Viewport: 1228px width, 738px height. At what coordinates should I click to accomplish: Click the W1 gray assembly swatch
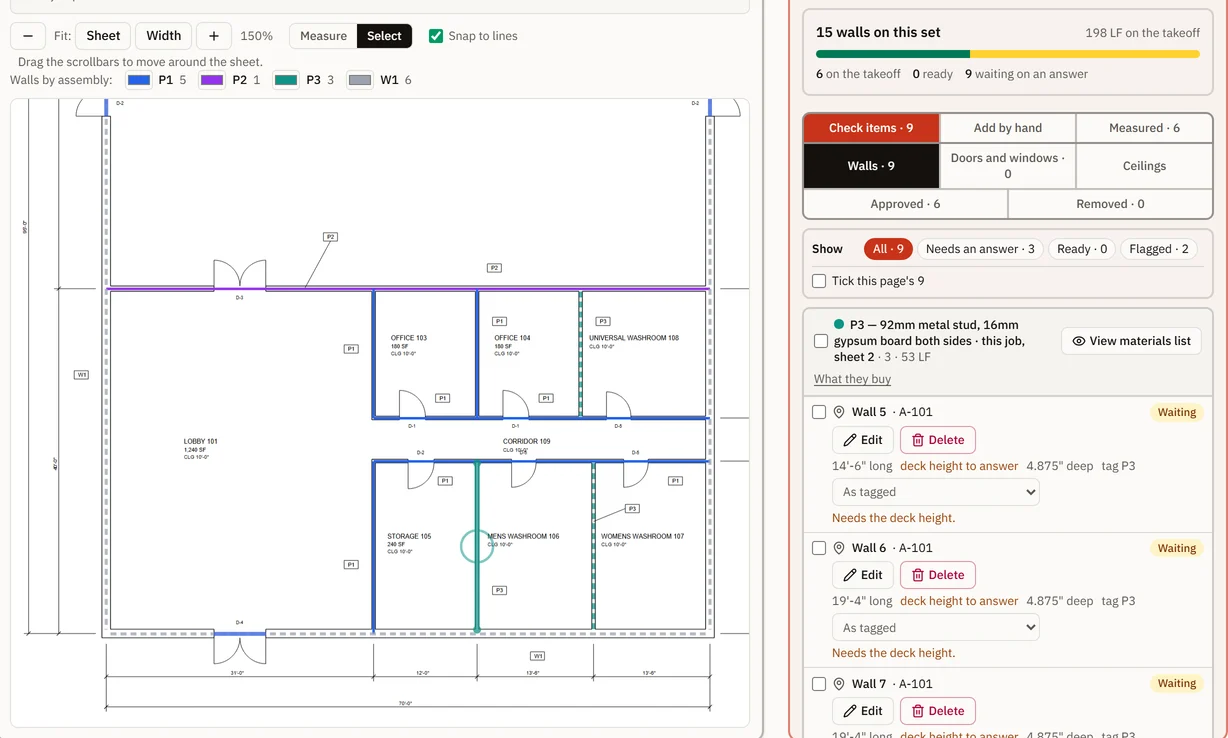pyautogui.click(x=360, y=80)
